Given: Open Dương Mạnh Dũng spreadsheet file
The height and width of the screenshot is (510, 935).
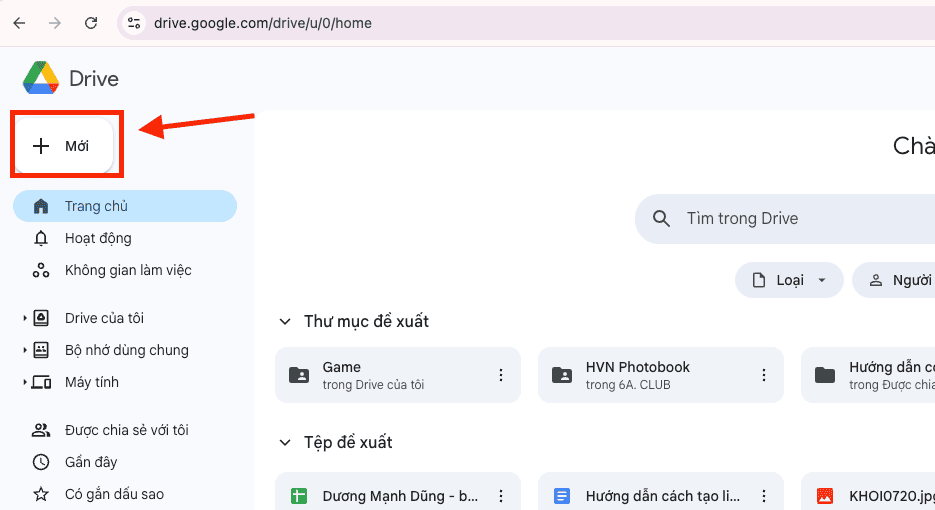Looking at the screenshot, I should pyautogui.click(x=398, y=492).
